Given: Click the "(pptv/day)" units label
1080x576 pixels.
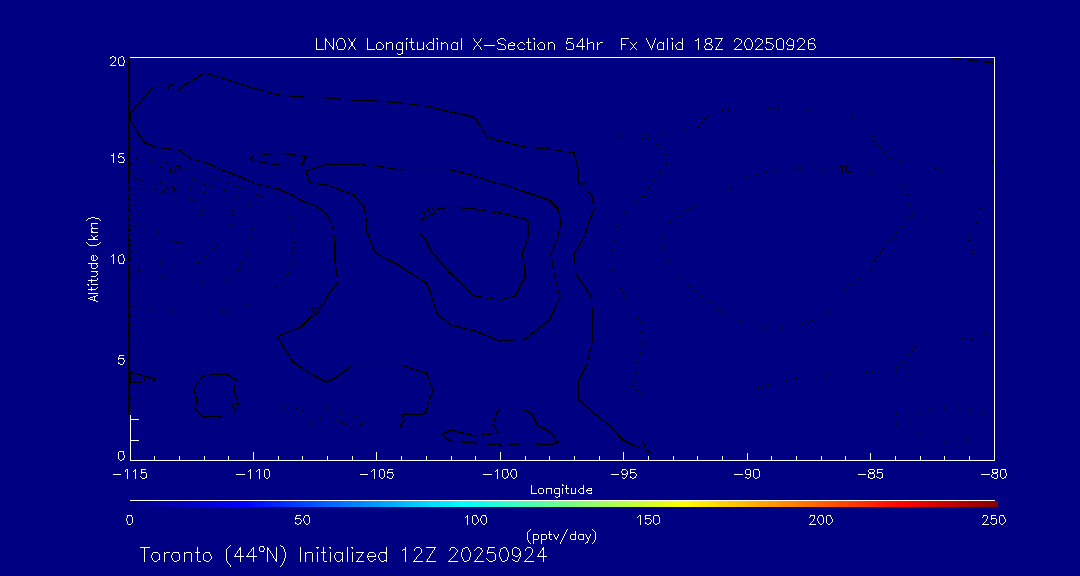Looking at the screenshot, I should point(561,536).
